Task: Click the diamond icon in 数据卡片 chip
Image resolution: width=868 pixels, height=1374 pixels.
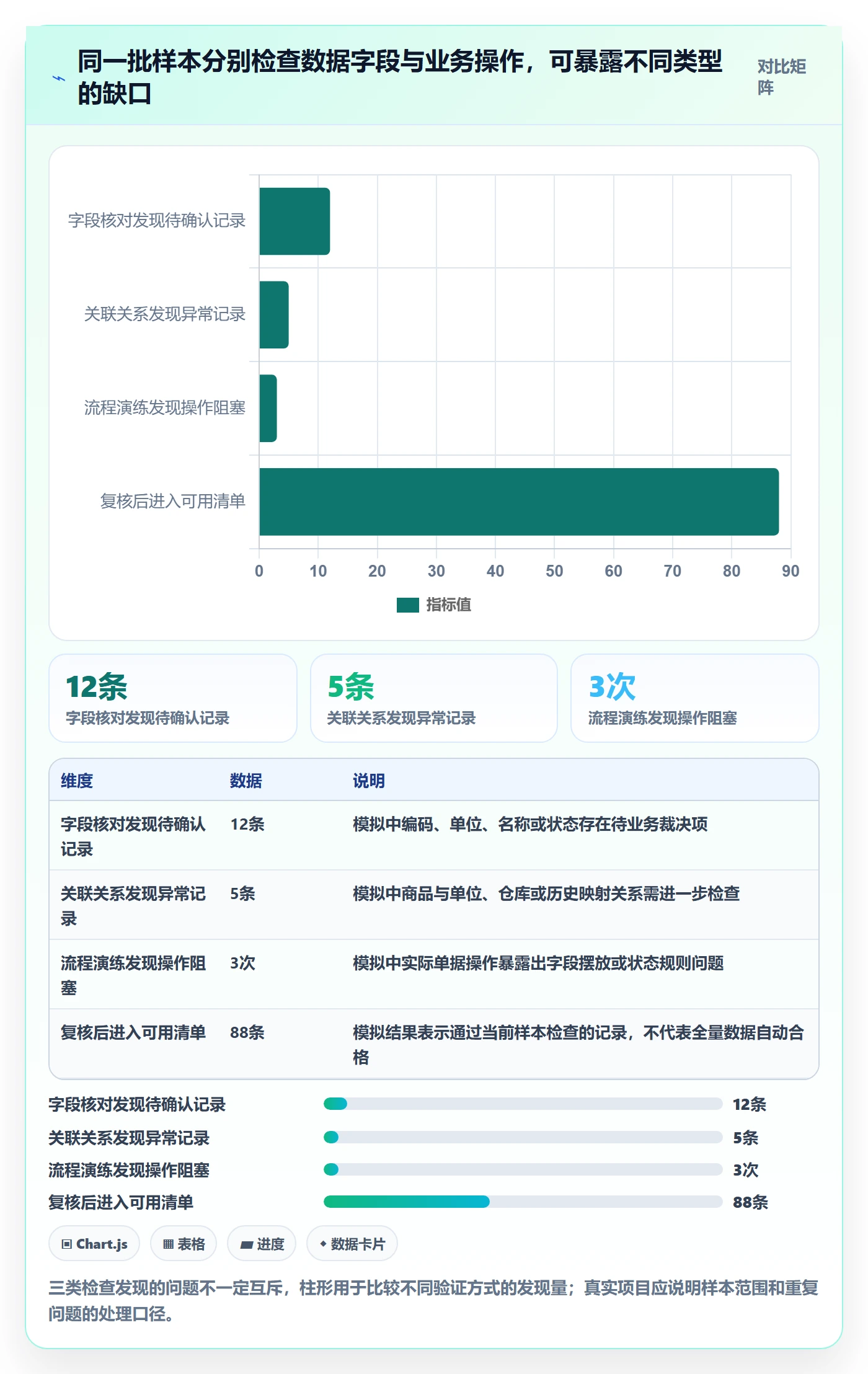Action: pyautogui.click(x=322, y=1244)
